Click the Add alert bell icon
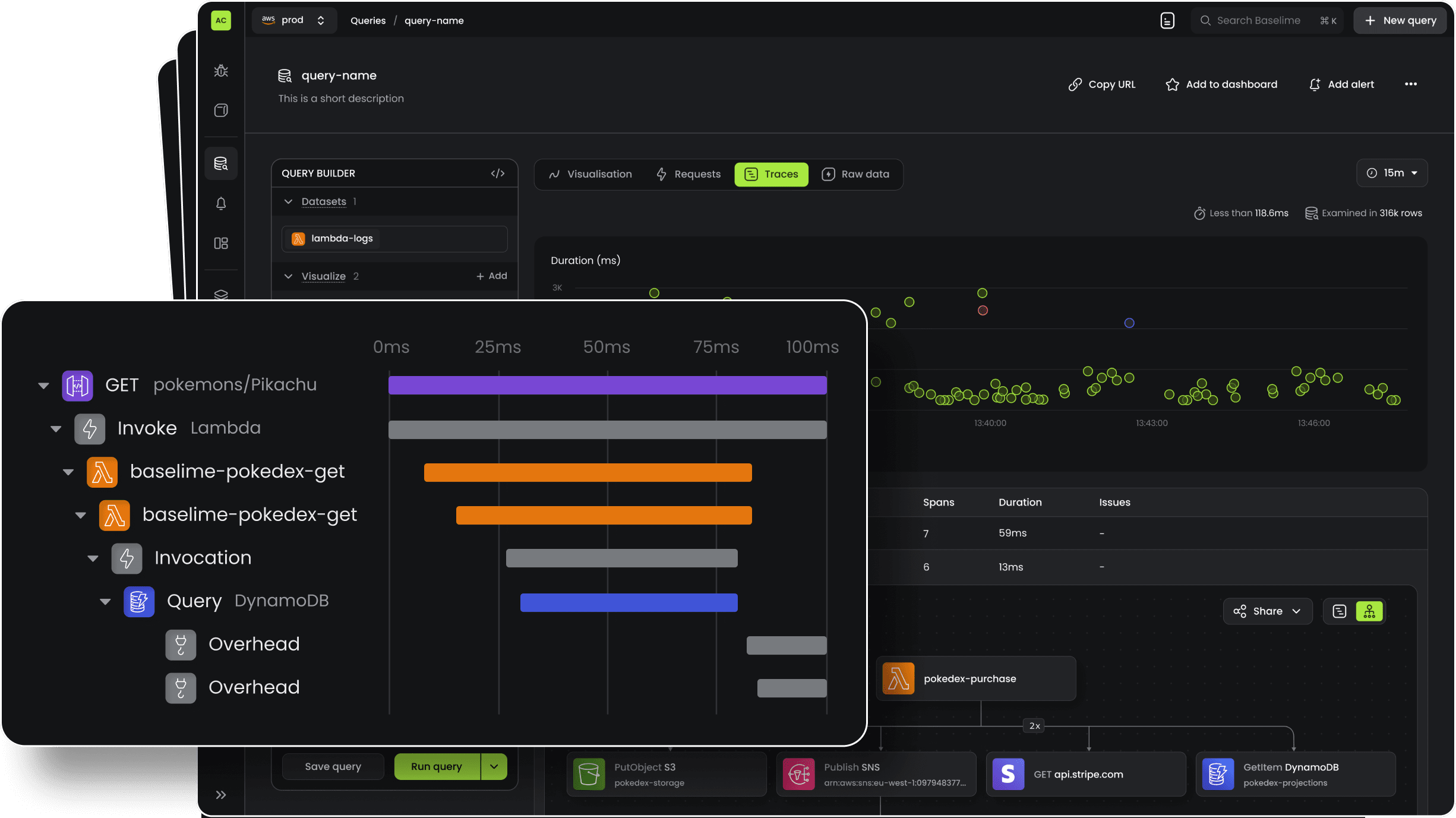Viewport: 1456px width, 818px height. tap(1315, 84)
